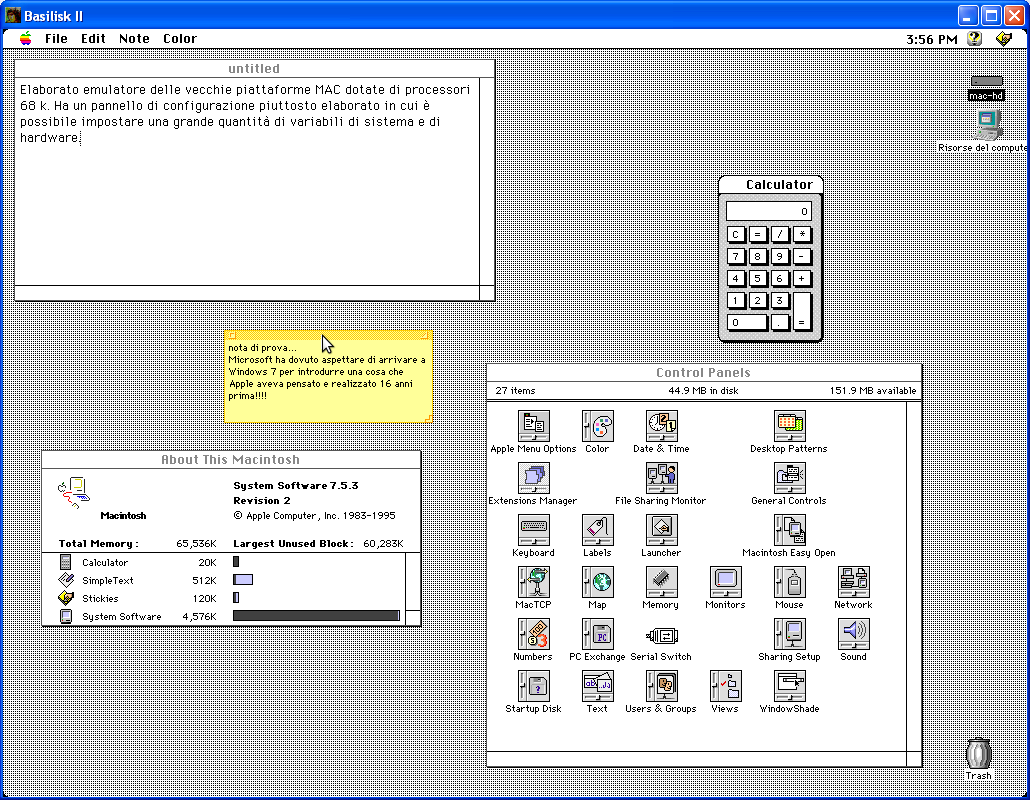Image resolution: width=1030 pixels, height=800 pixels.
Task: Select the Sharing Setup icon
Action: [x=789, y=633]
